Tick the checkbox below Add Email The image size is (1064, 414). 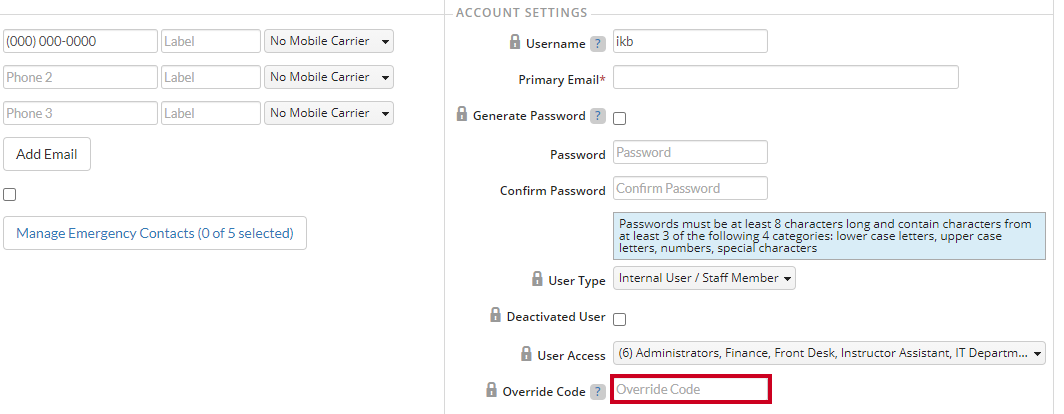(x=10, y=195)
